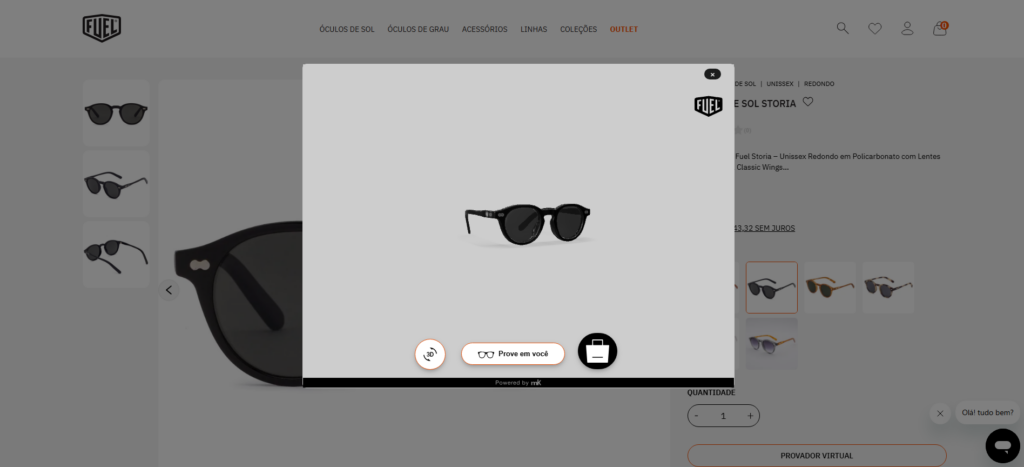Expand the Acessórios menu
1024x467 pixels.
tap(484, 29)
